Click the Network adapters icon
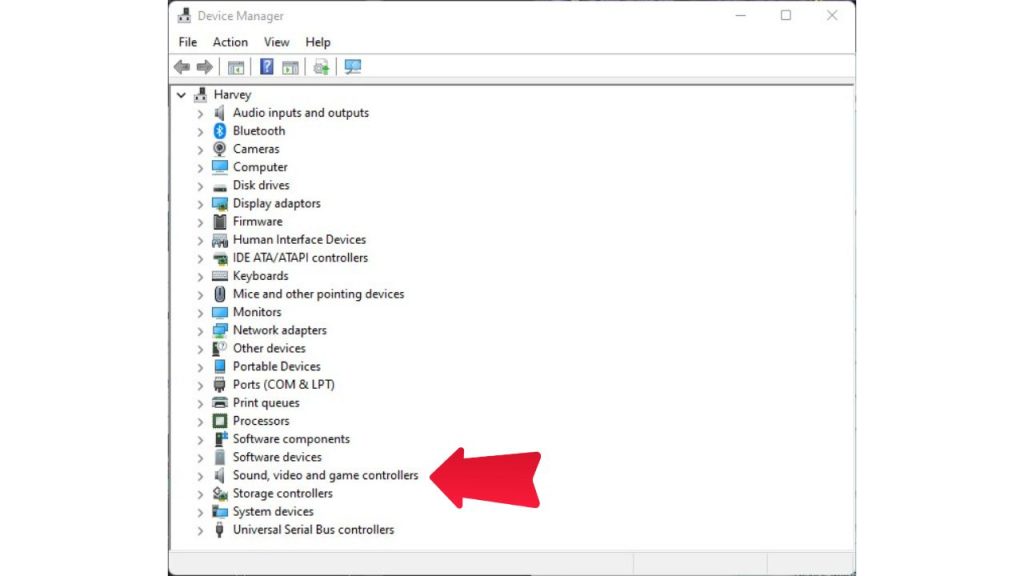Viewport: 1024px width, 576px height. (x=220, y=330)
